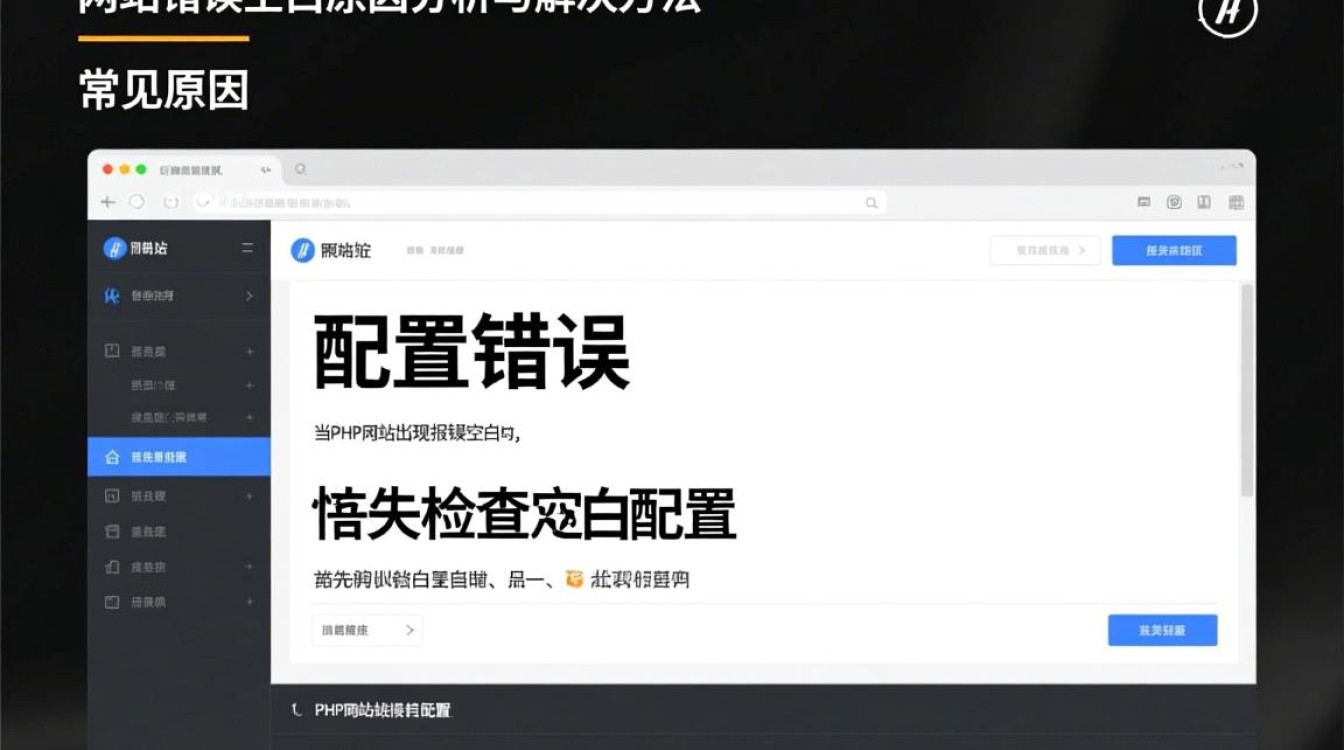Click icon of sidebar row directly below highlighted row
Image resolution: width=1344 pixels, height=750 pixels.
click(x=112, y=496)
